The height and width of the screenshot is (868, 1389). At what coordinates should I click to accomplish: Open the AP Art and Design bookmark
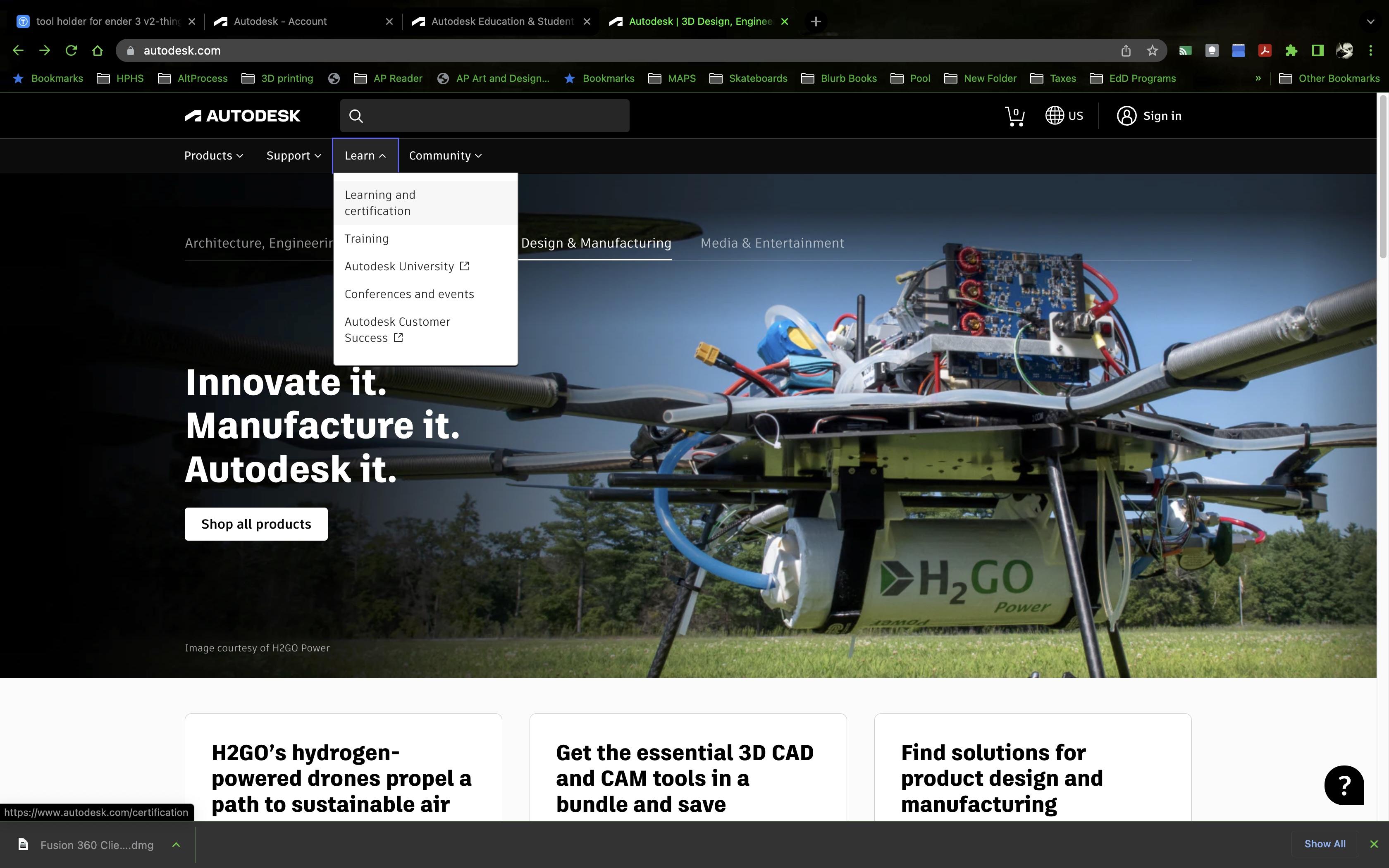coord(493,78)
